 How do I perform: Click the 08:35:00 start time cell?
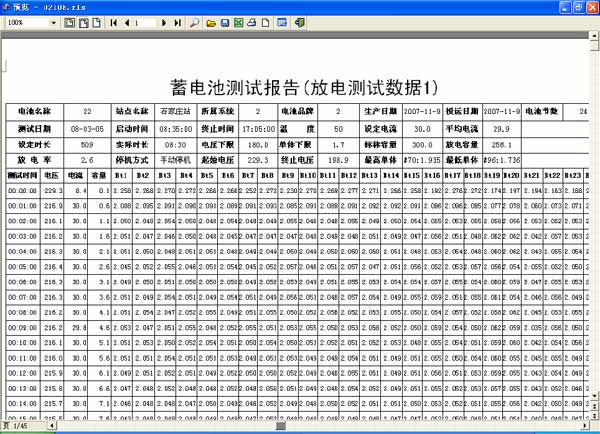tap(176, 129)
